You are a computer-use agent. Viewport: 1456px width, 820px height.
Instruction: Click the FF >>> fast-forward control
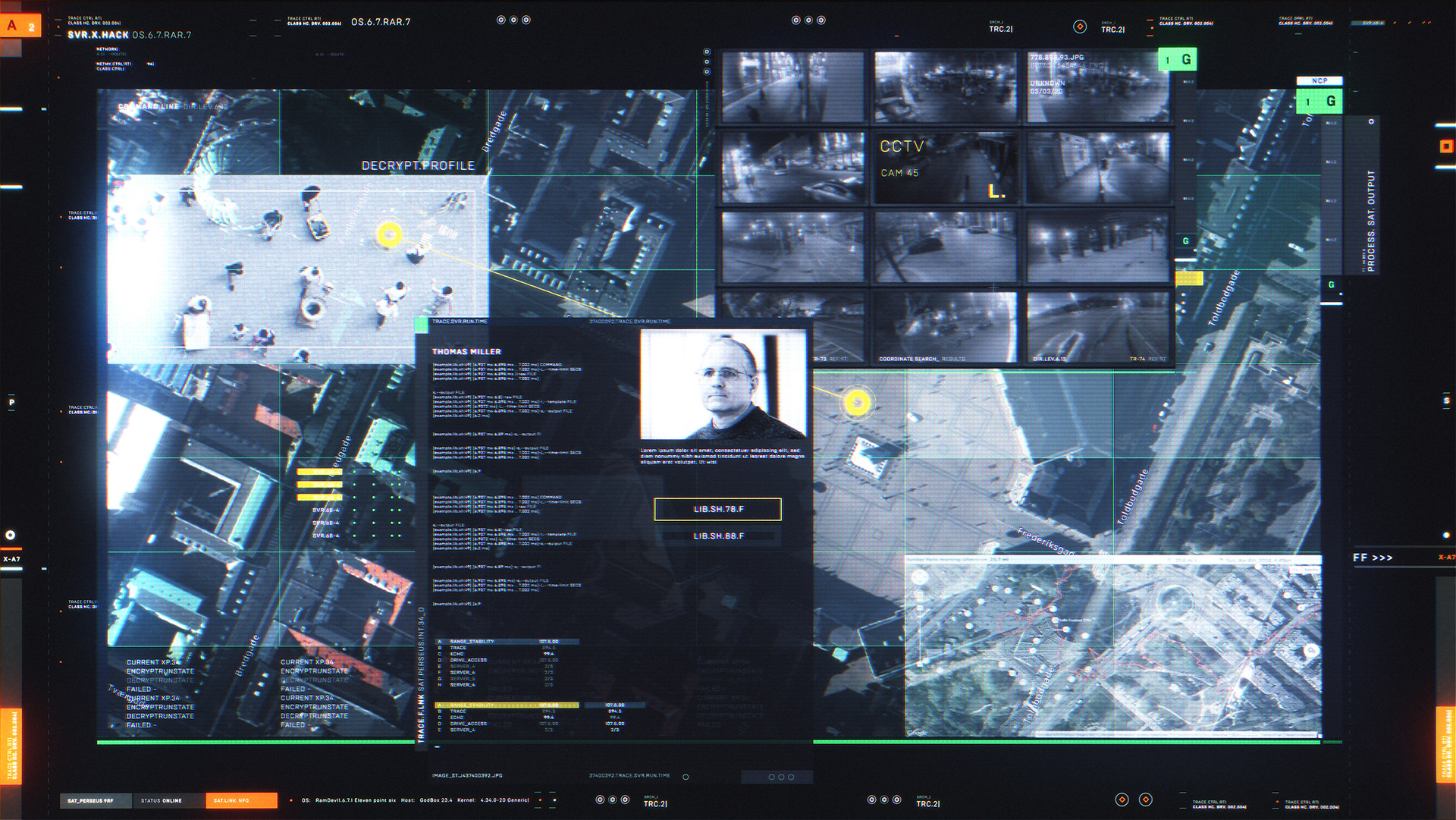coord(1373,558)
